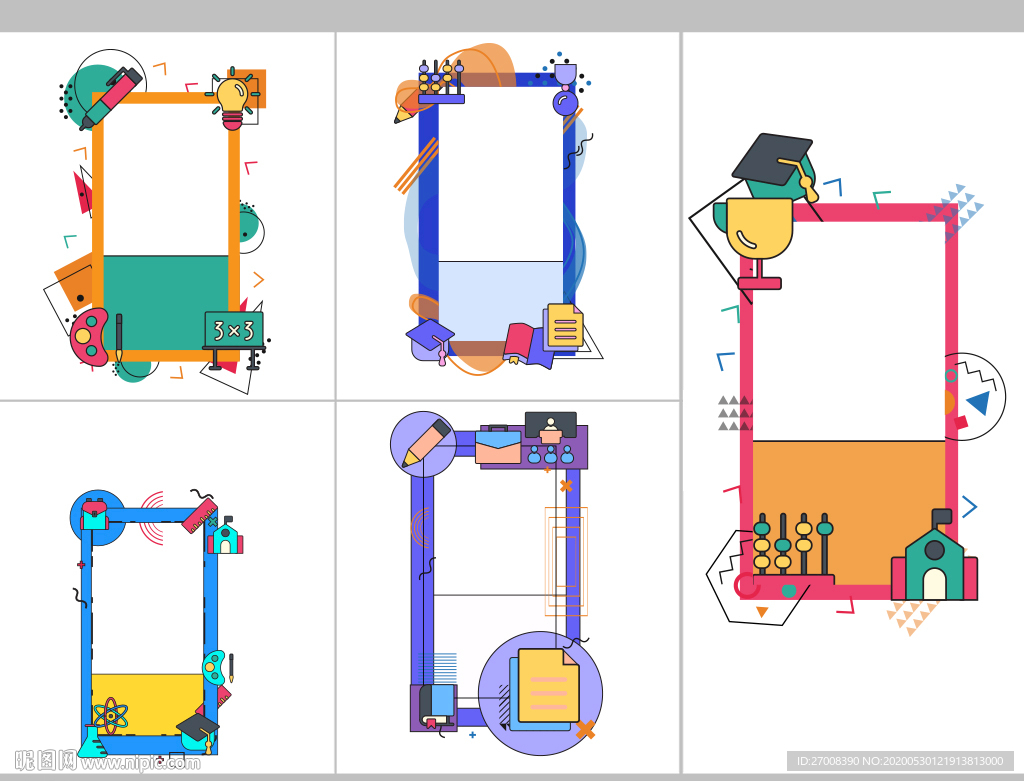Select the pink marker pen icon
Viewport: 1024px width, 781px height.
click(109, 98)
